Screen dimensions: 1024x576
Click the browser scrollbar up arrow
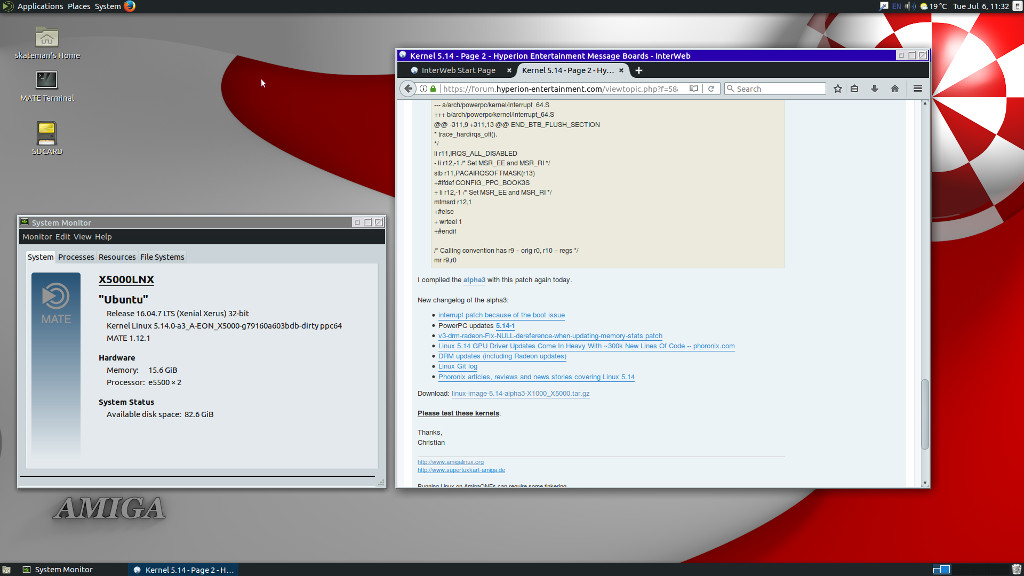click(x=925, y=104)
